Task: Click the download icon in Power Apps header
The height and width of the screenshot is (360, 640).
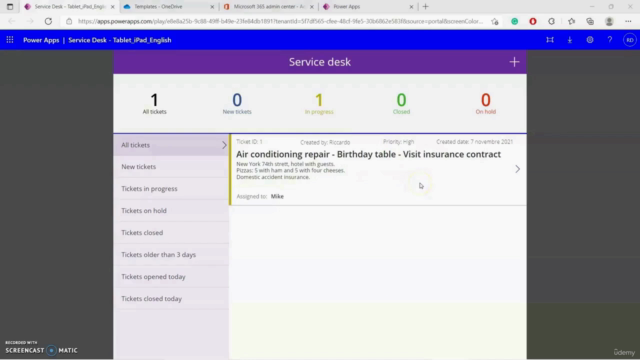Action: click(570, 40)
